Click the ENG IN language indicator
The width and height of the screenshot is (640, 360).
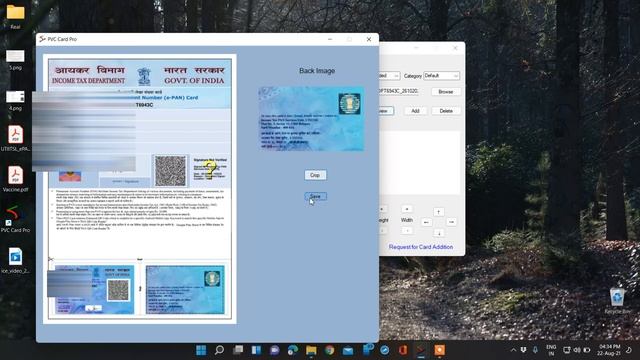(x=551, y=350)
